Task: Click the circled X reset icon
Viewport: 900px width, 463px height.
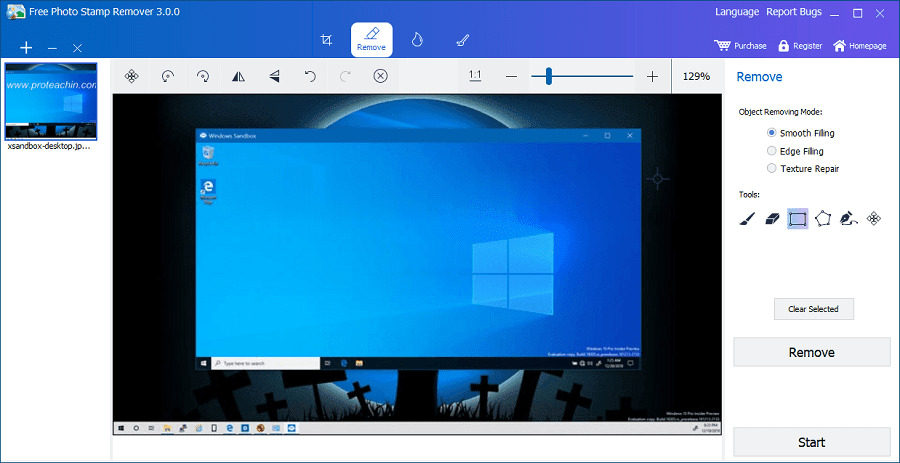Action: coord(381,76)
